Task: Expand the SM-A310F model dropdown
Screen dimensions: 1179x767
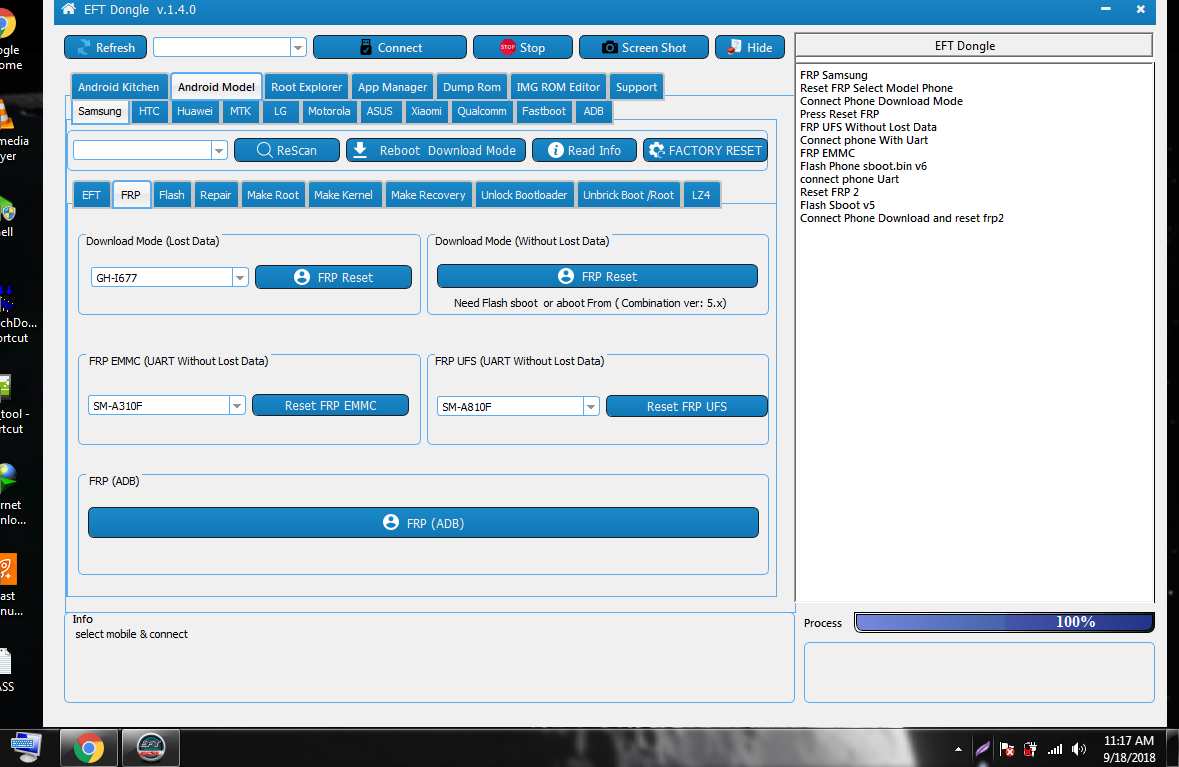Action: [x=237, y=405]
